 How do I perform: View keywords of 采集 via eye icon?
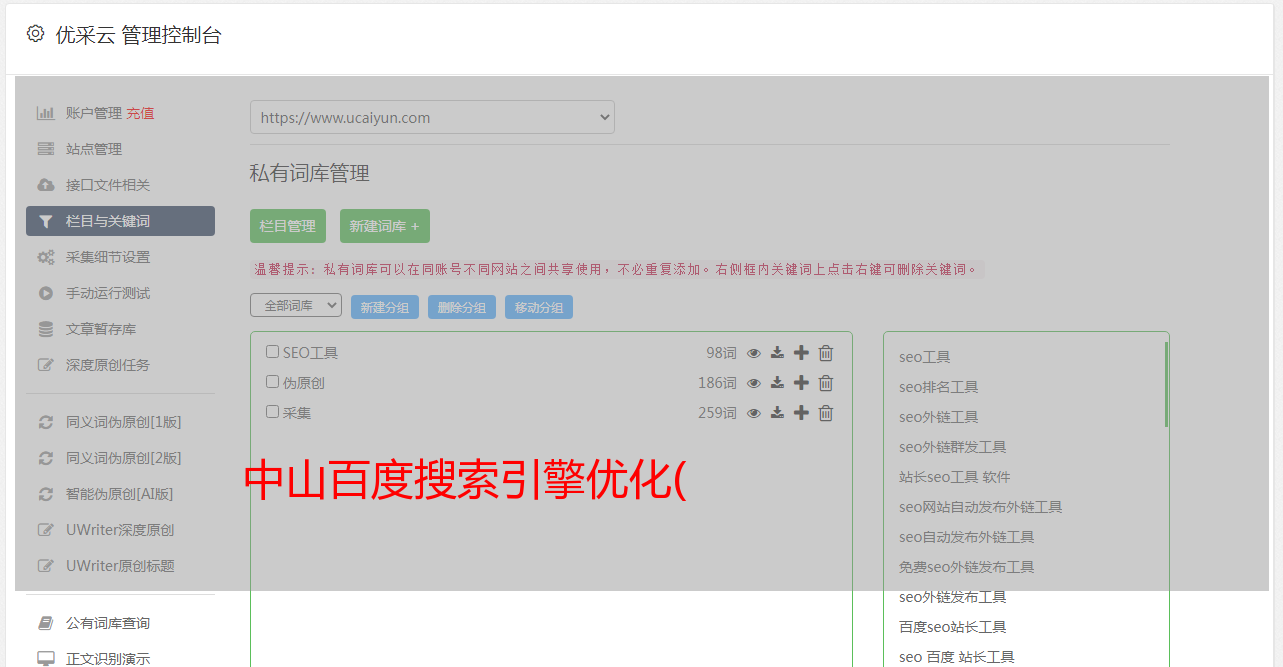point(754,413)
